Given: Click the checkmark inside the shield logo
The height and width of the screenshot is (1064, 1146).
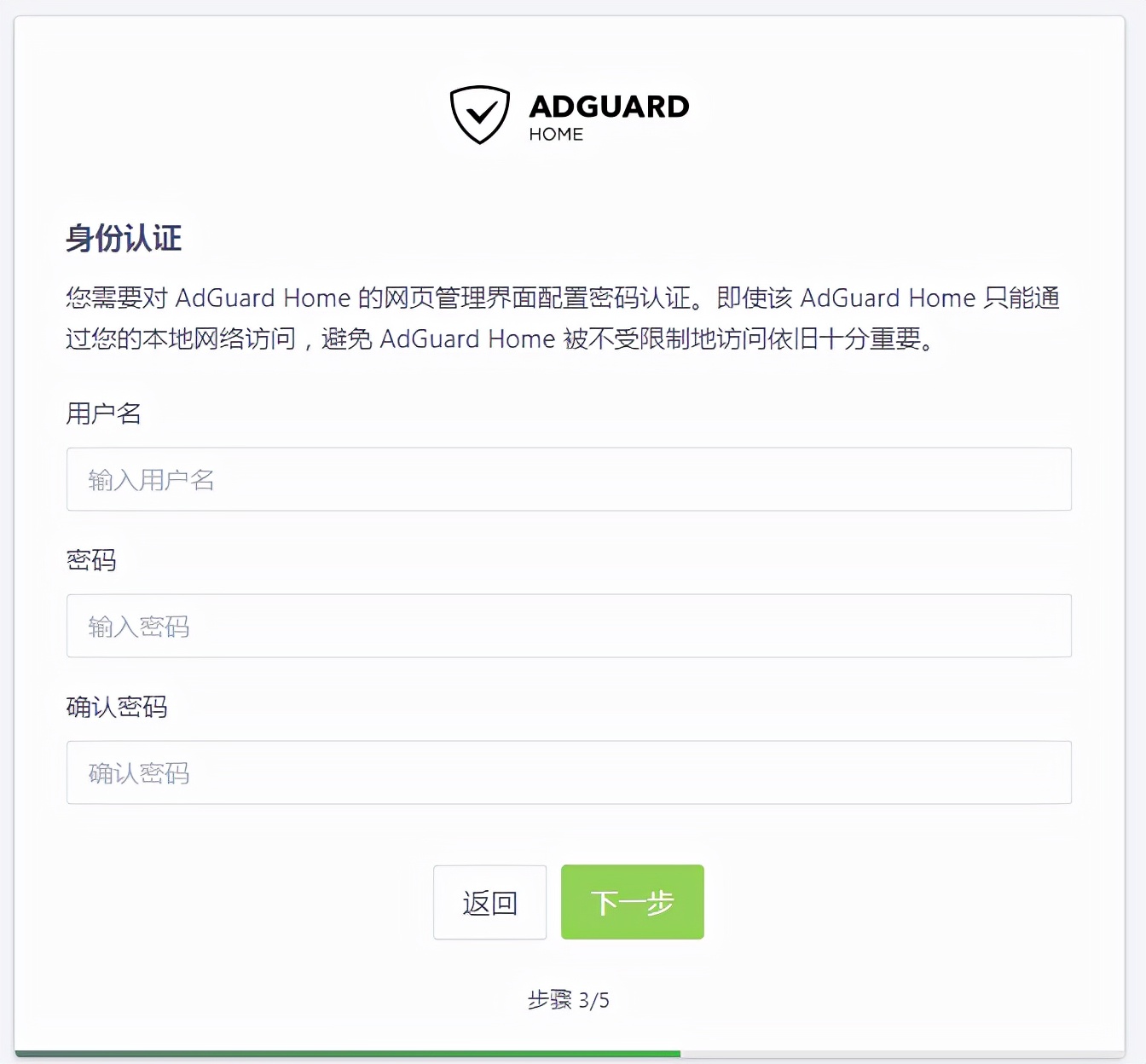Looking at the screenshot, I should pos(482,113).
